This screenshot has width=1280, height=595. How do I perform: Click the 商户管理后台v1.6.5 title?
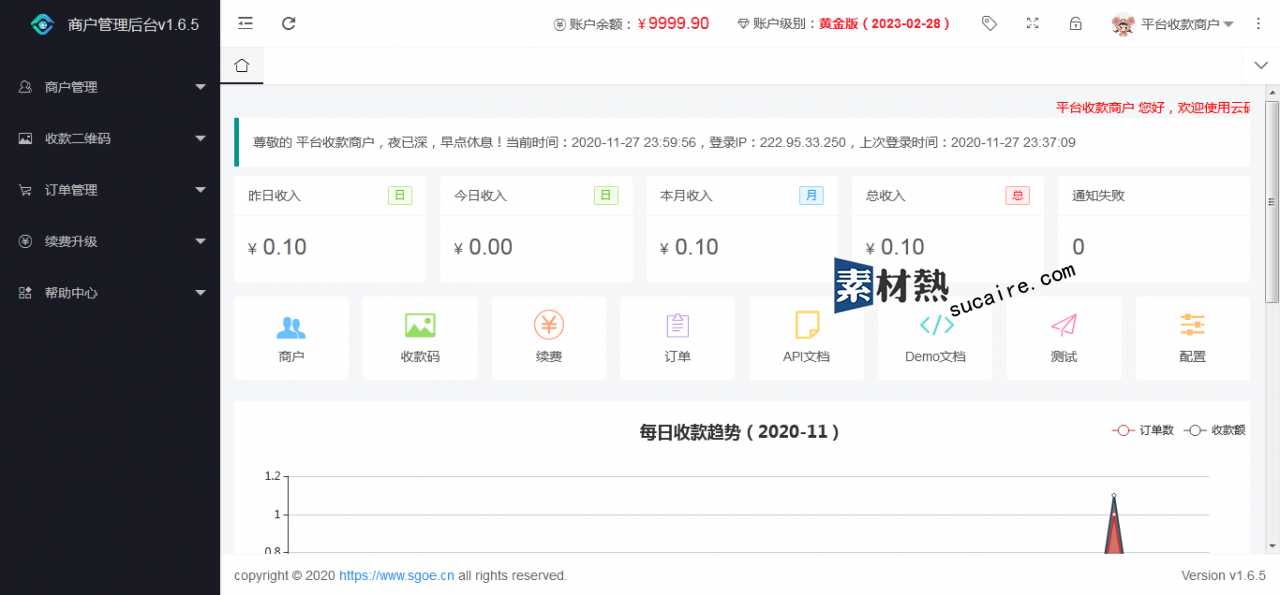point(133,24)
